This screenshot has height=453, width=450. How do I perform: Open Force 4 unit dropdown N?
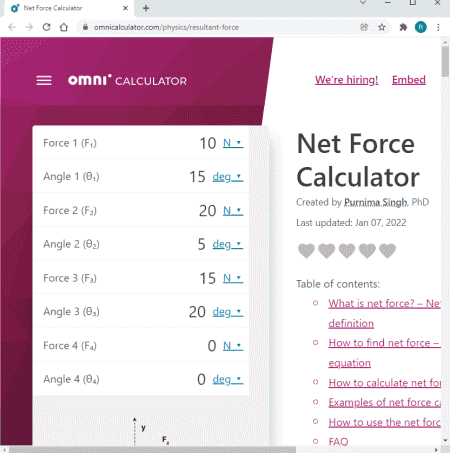point(233,346)
